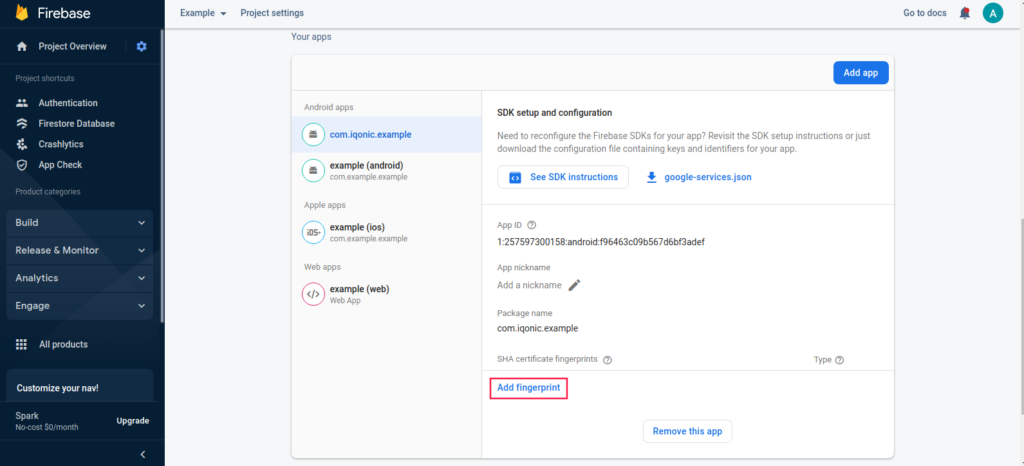Open the user account avatar

[993, 13]
